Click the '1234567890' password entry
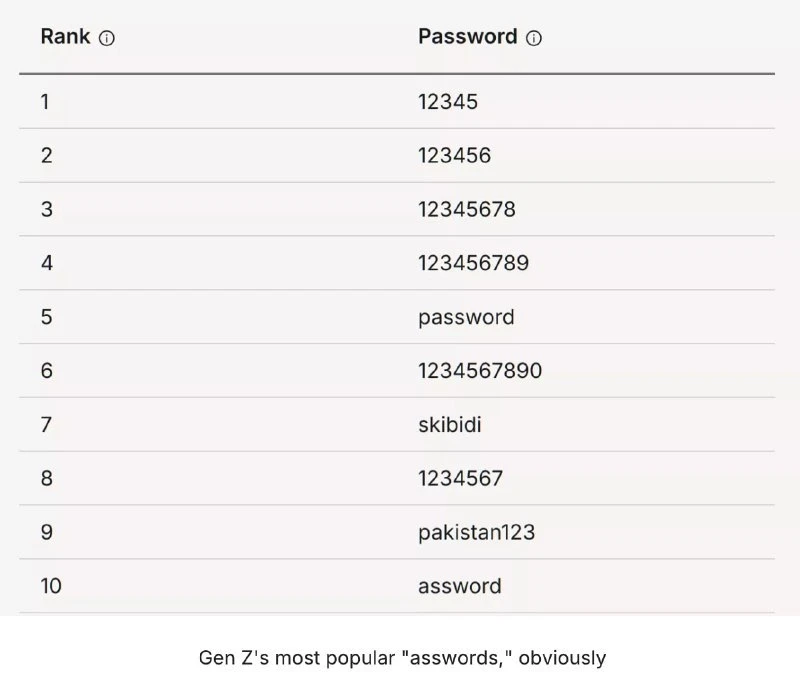 click(x=480, y=371)
